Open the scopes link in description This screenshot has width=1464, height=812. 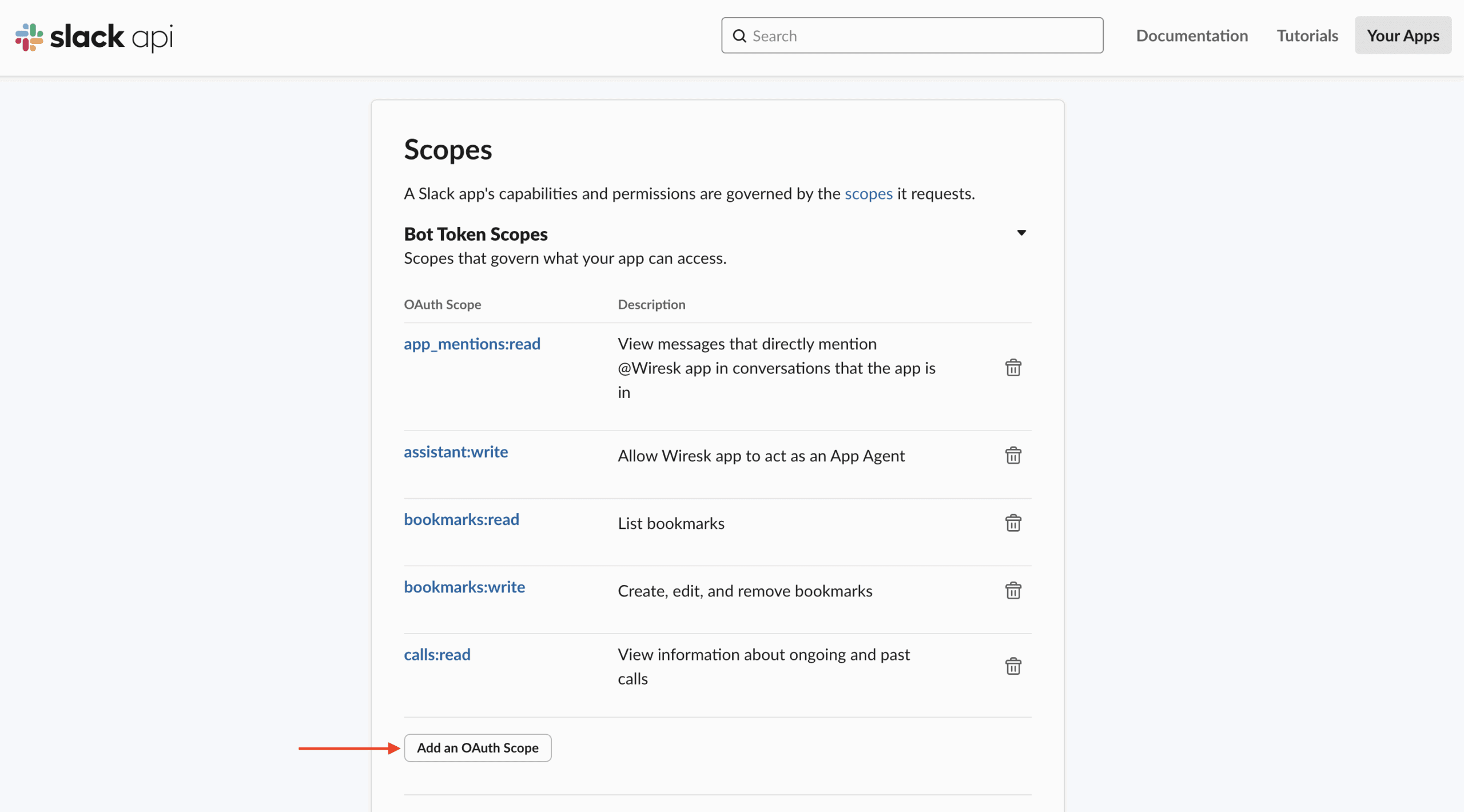click(868, 194)
